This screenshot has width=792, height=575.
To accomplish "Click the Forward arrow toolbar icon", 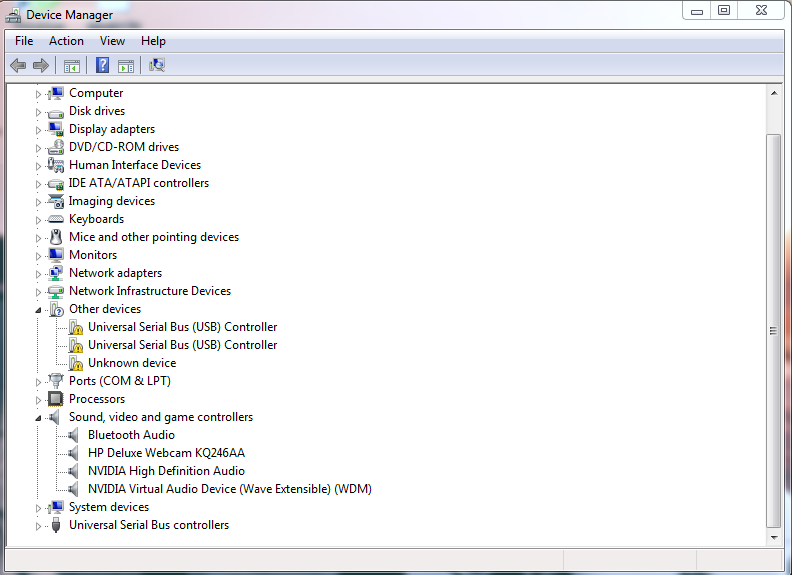I will coord(40,65).
